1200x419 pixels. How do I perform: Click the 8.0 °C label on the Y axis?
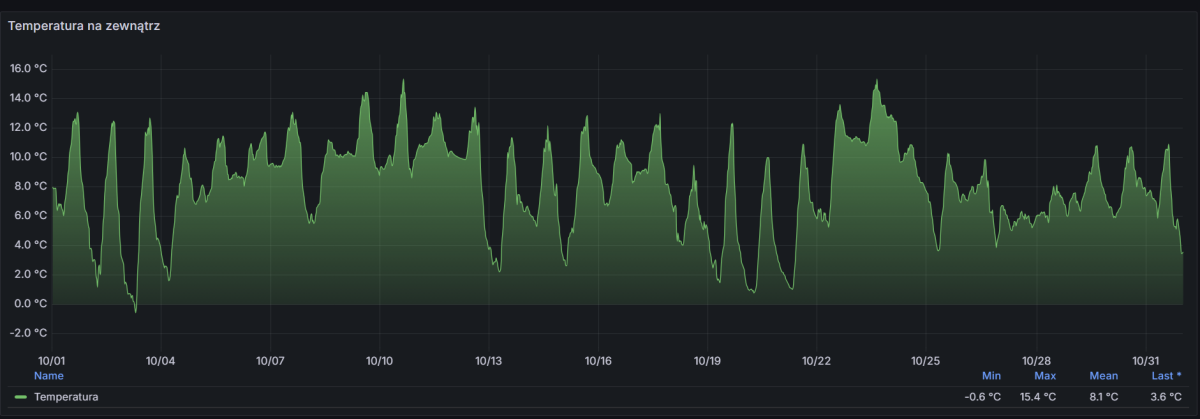[30, 186]
